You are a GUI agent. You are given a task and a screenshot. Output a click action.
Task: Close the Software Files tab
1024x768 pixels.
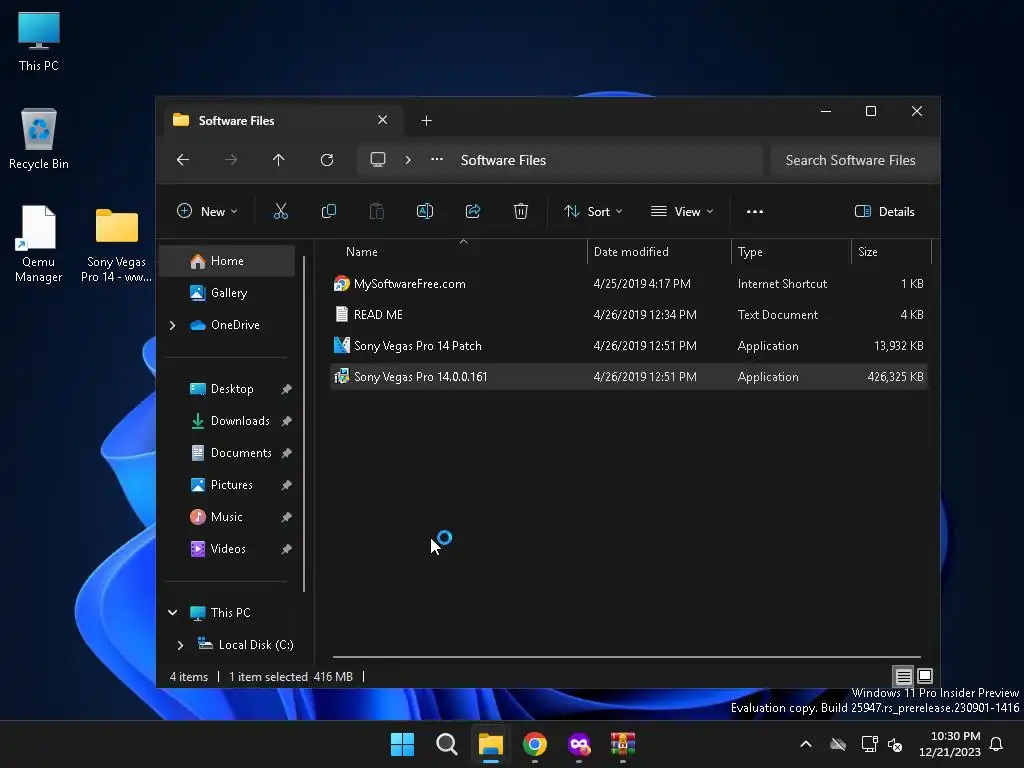(383, 120)
